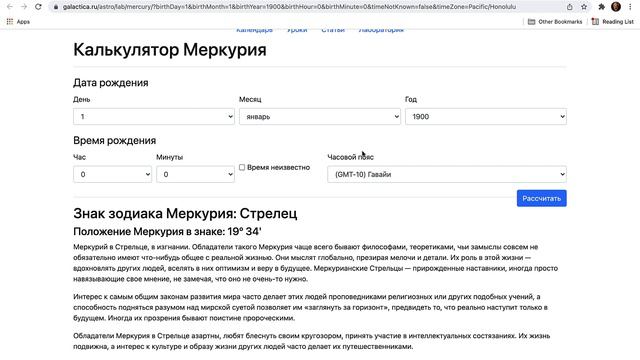Open the Apps grid shortcut
The height and width of the screenshot is (360, 640).
pyautogui.click(x=18, y=22)
